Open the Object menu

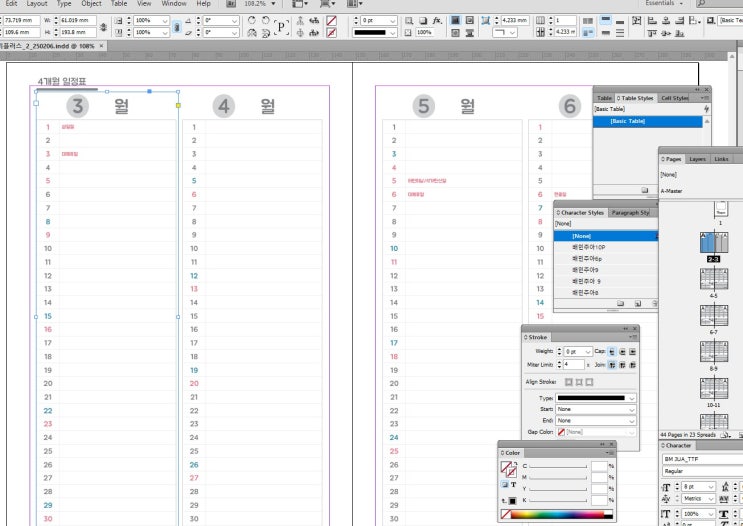point(91,3)
